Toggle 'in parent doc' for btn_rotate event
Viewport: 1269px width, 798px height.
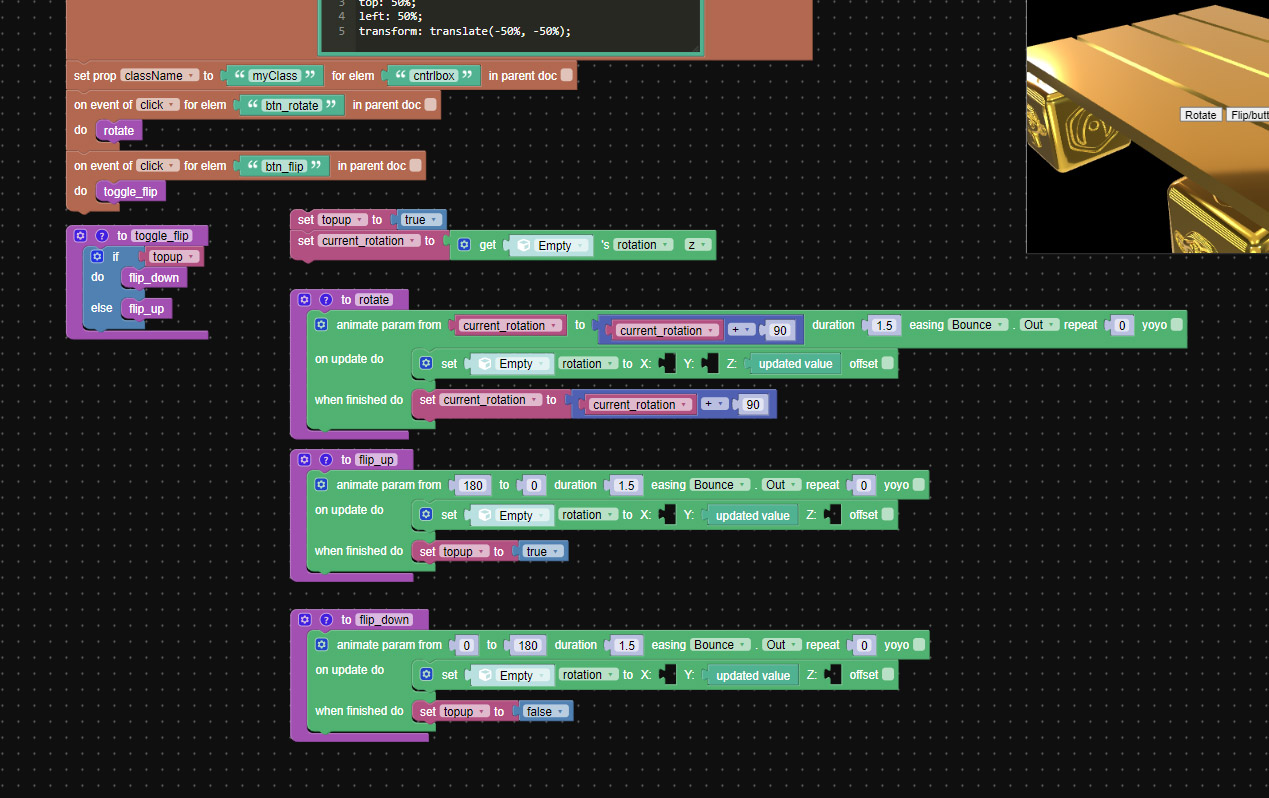[x=431, y=104]
